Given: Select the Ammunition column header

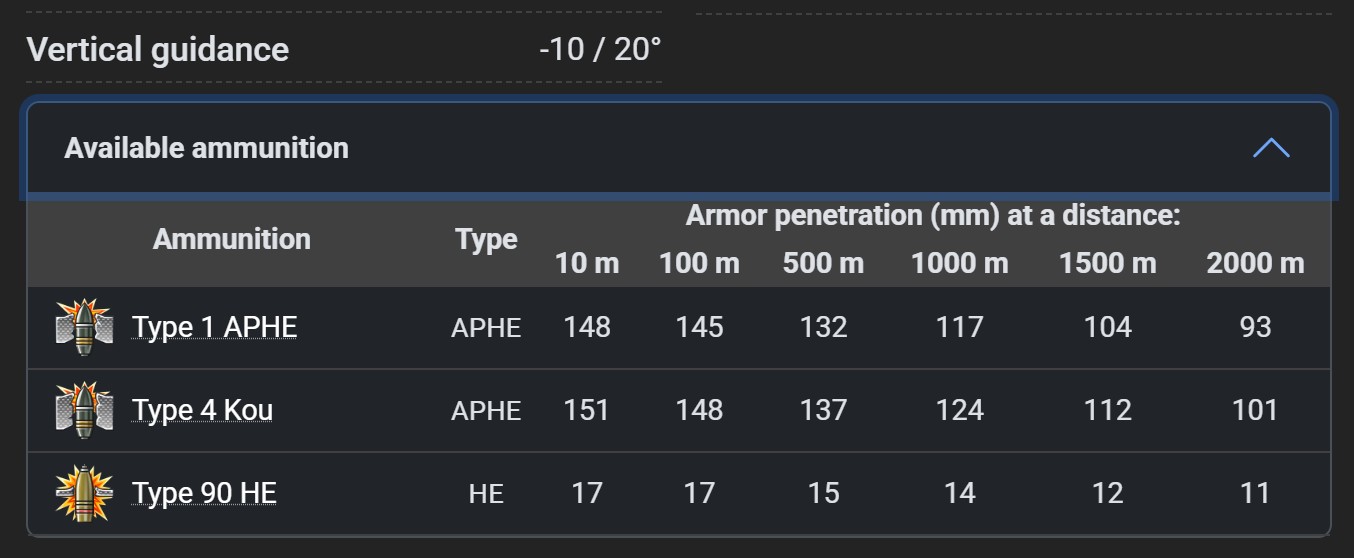Looking at the screenshot, I should point(232,239).
